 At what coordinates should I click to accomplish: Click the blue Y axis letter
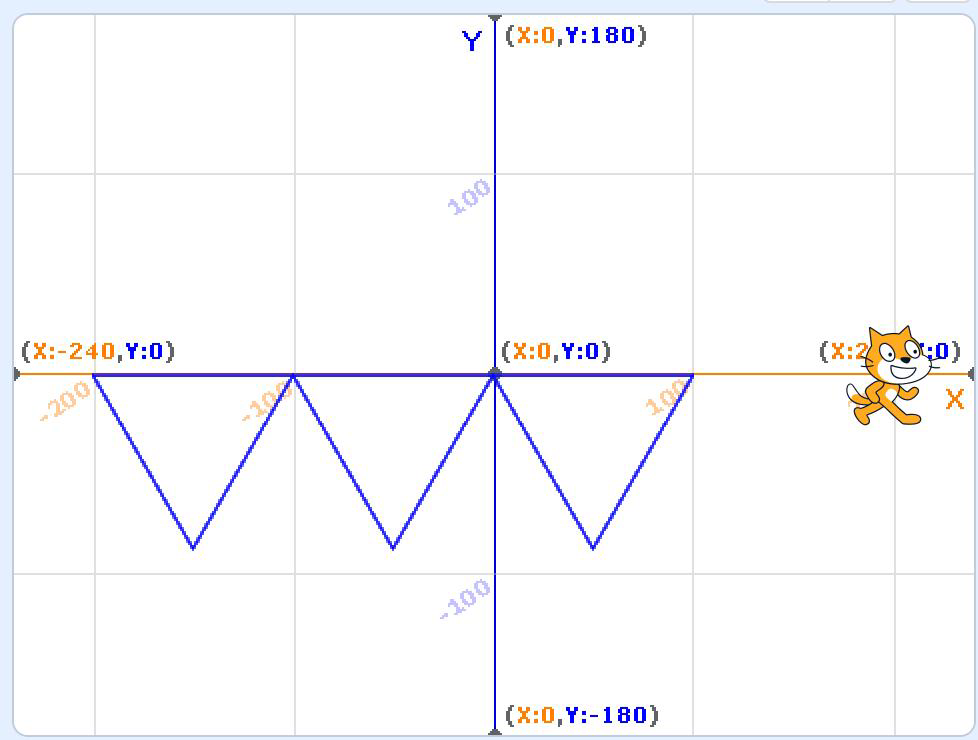click(472, 41)
